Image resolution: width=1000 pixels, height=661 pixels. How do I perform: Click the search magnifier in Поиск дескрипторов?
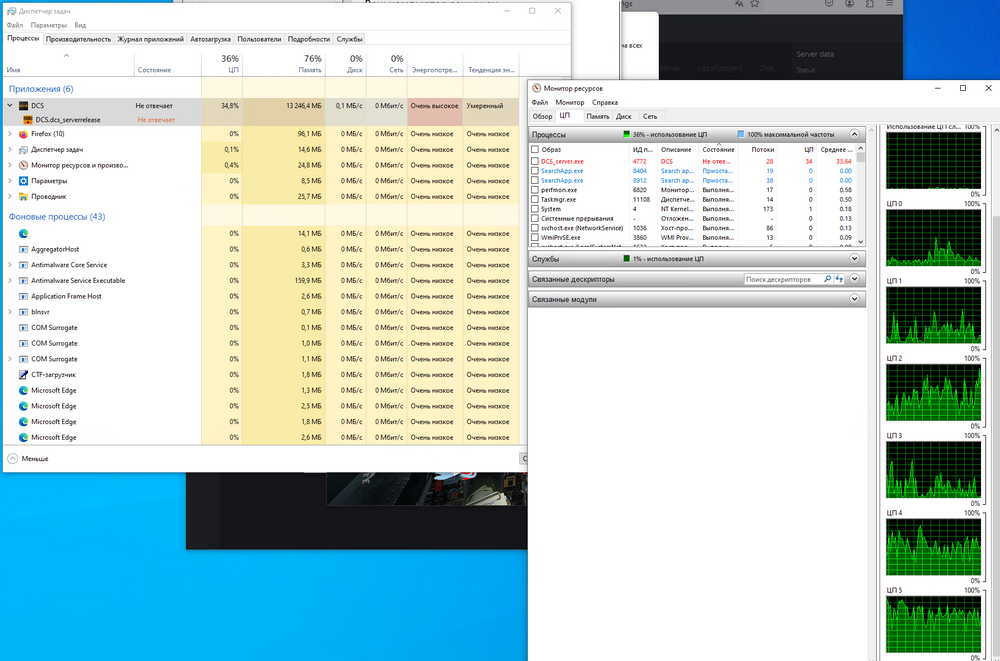(x=827, y=279)
